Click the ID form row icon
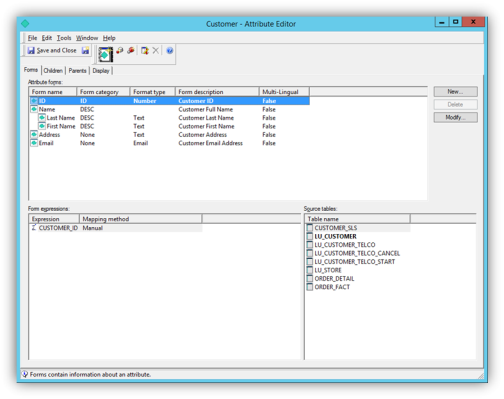The image size is (504, 399). pyautogui.click(x=34, y=101)
